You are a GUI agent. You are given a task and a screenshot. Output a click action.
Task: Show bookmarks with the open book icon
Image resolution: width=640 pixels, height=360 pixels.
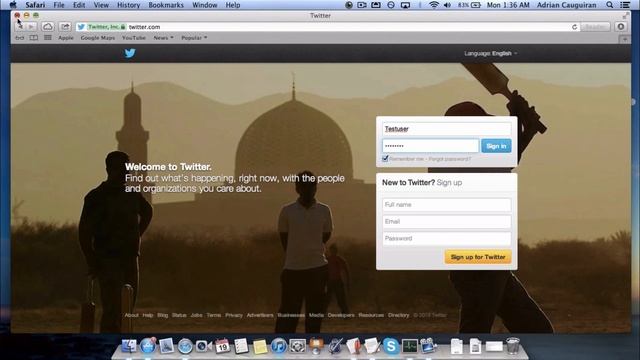click(x=34, y=38)
